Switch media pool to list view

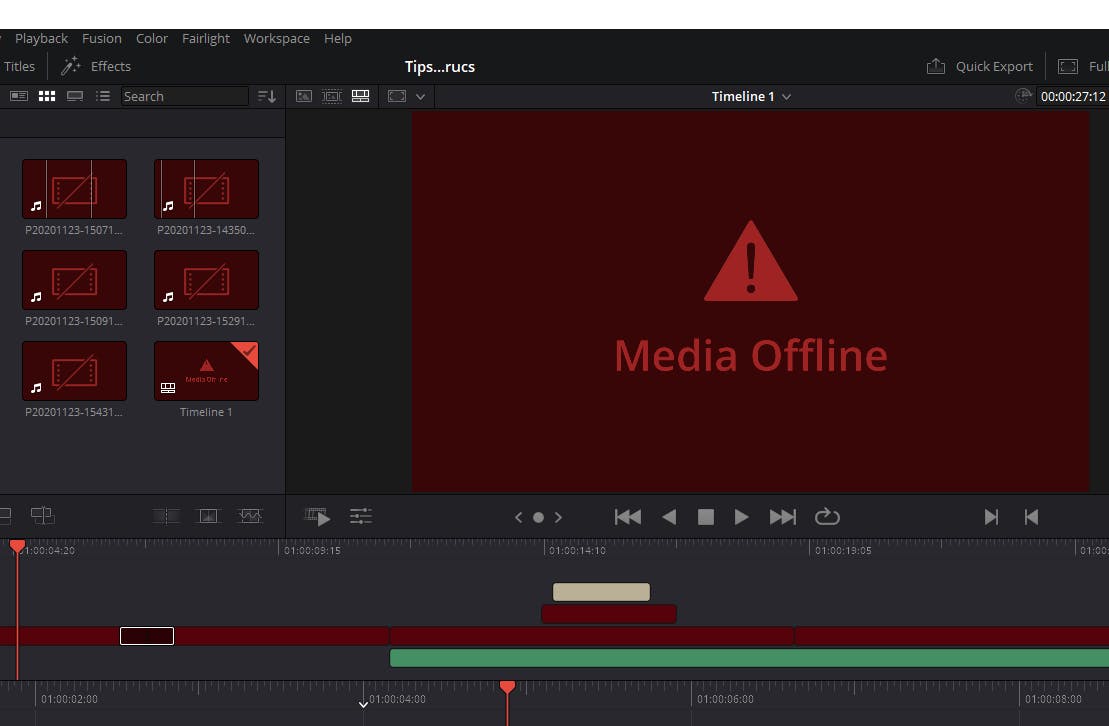102,96
